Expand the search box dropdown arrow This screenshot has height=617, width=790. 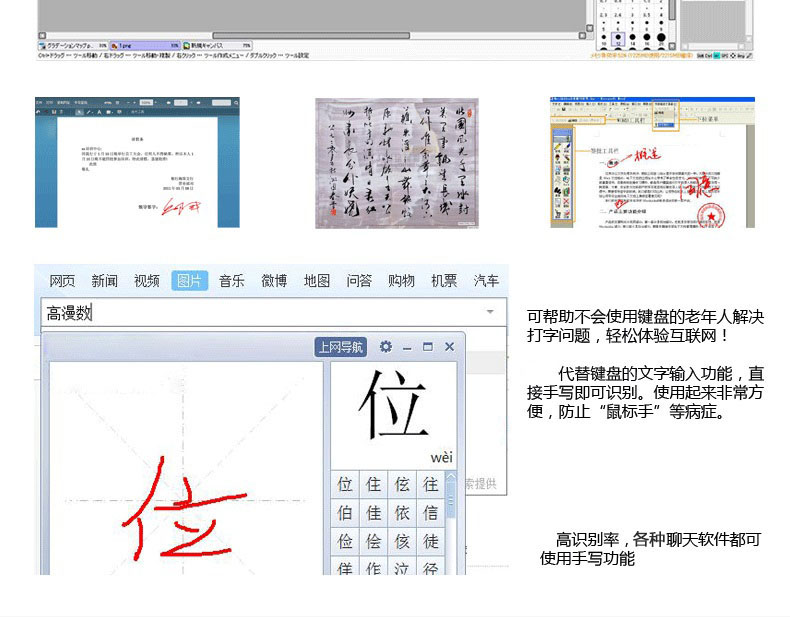coord(490,313)
